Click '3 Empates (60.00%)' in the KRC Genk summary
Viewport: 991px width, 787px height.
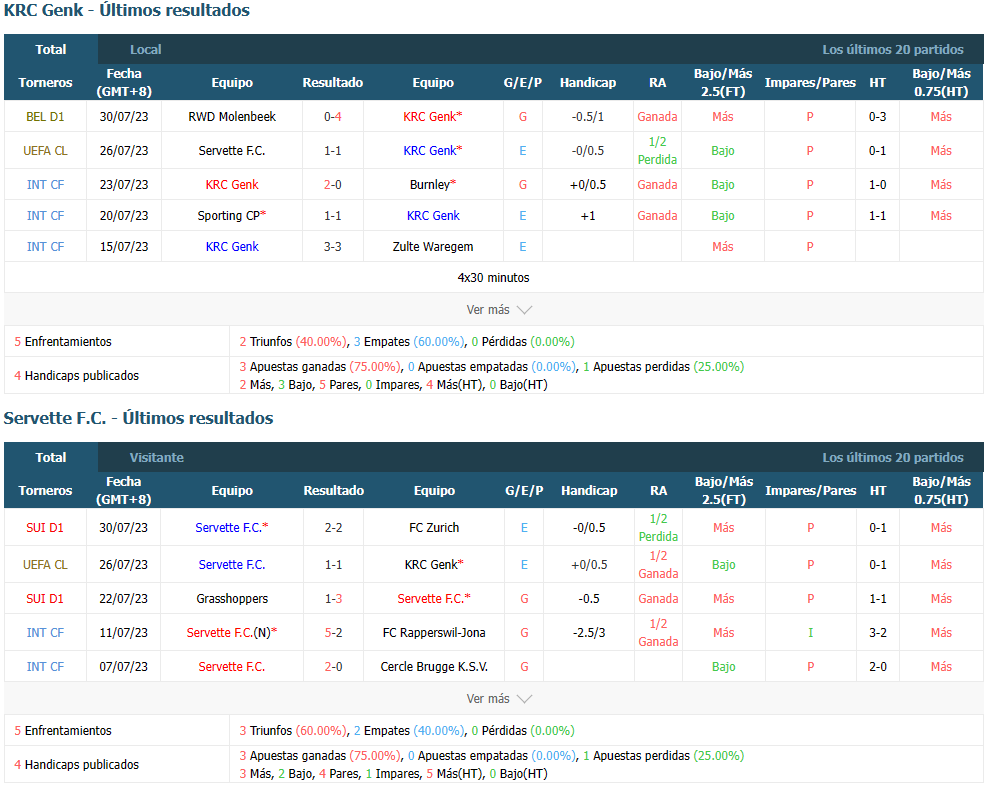click(409, 341)
